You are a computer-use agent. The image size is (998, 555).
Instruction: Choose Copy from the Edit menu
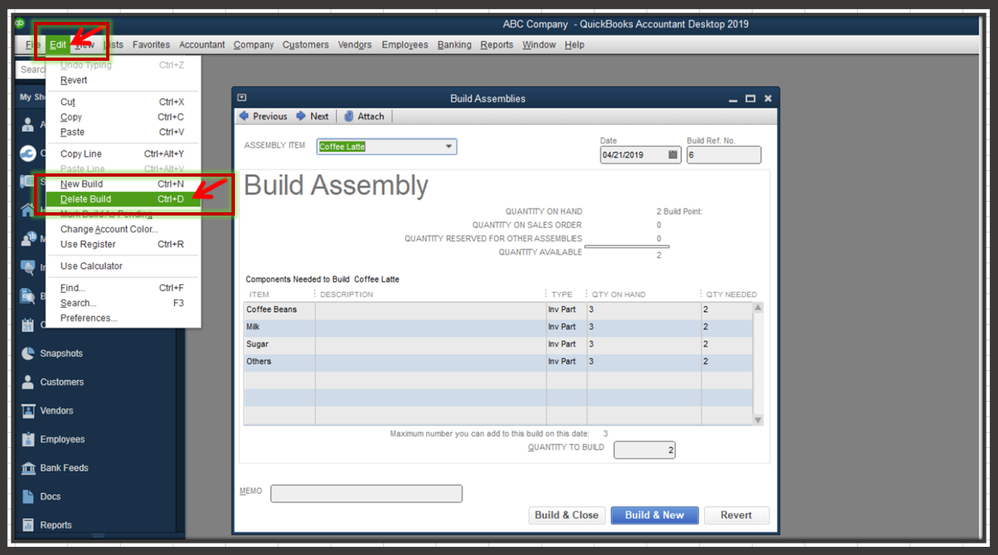(x=122, y=117)
